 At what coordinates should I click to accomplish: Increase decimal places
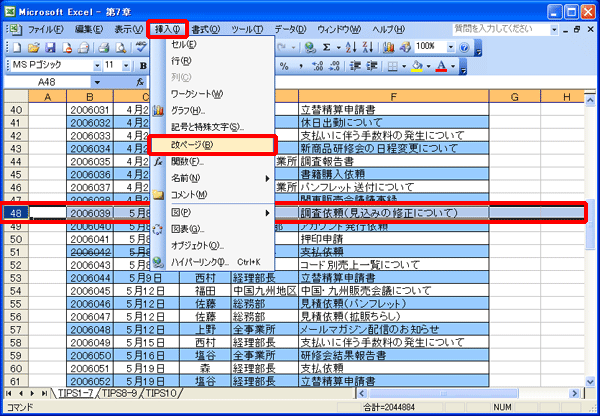coord(318,66)
